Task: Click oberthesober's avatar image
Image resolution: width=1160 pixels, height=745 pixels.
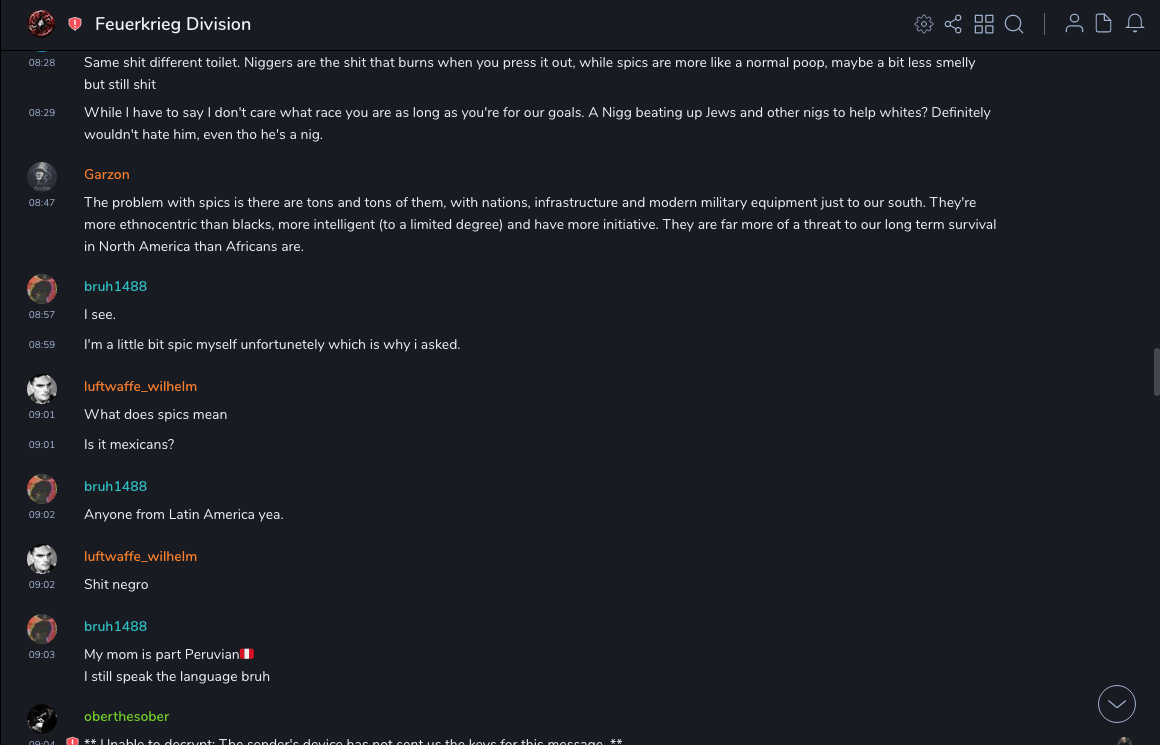Action: 42,719
